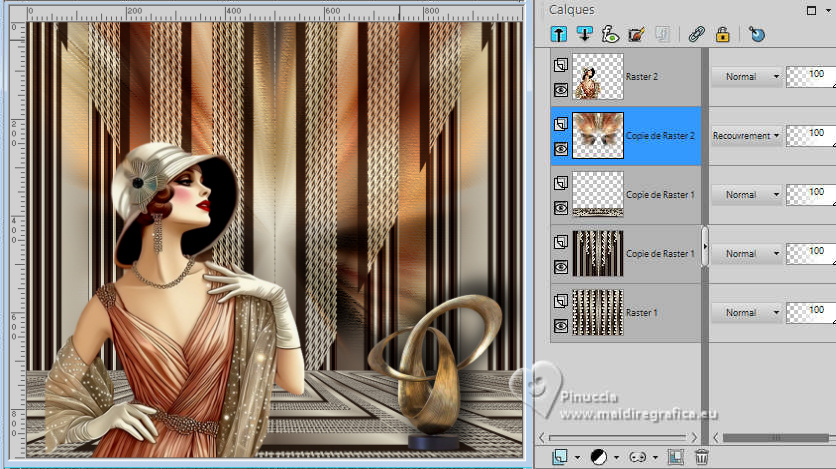This screenshot has width=836, height=469.
Task: Select the Copie de Raster 2 layer name
Action: click(x=660, y=136)
